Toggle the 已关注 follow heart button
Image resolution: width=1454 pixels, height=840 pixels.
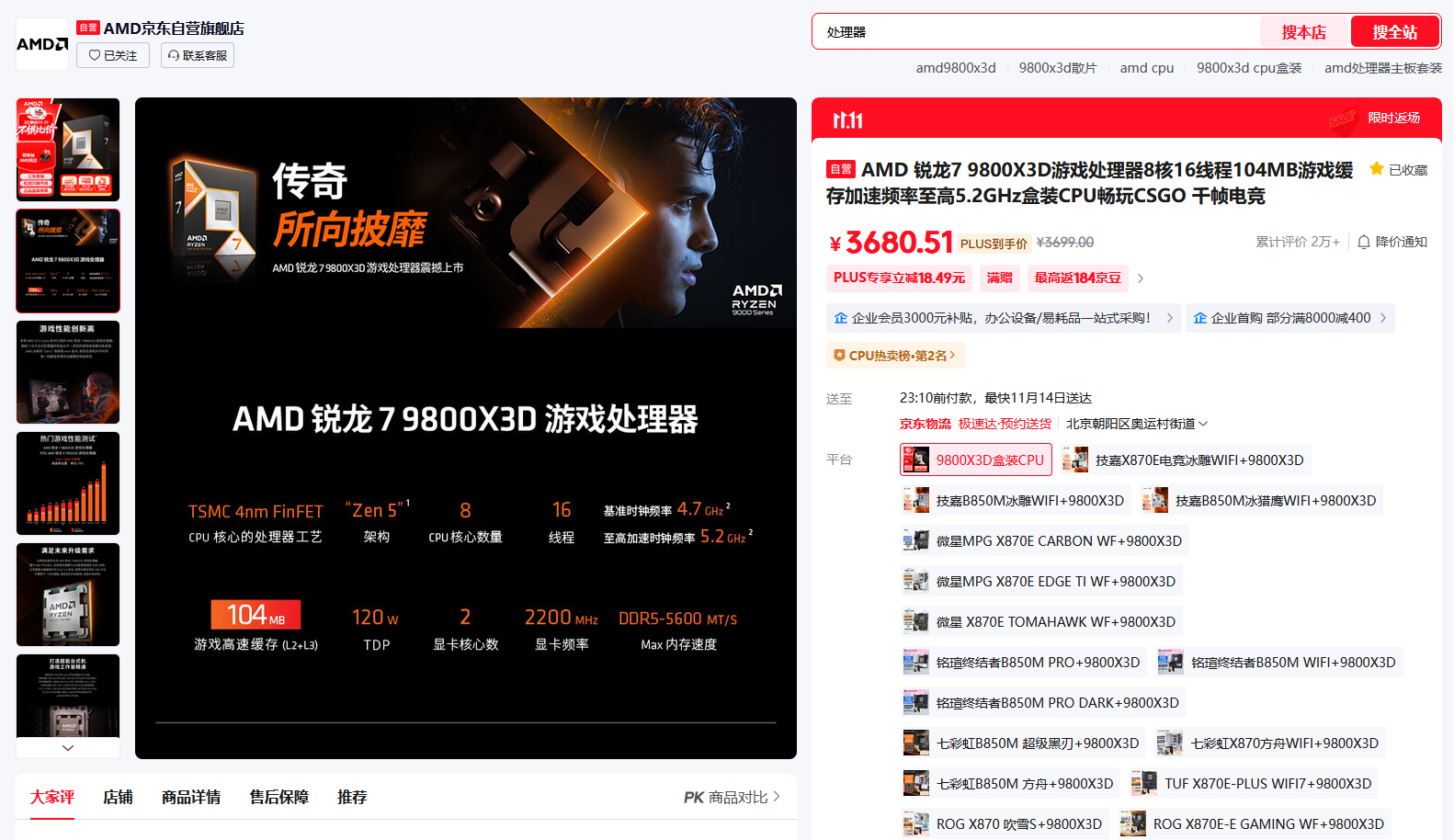(x=112, y=55)
